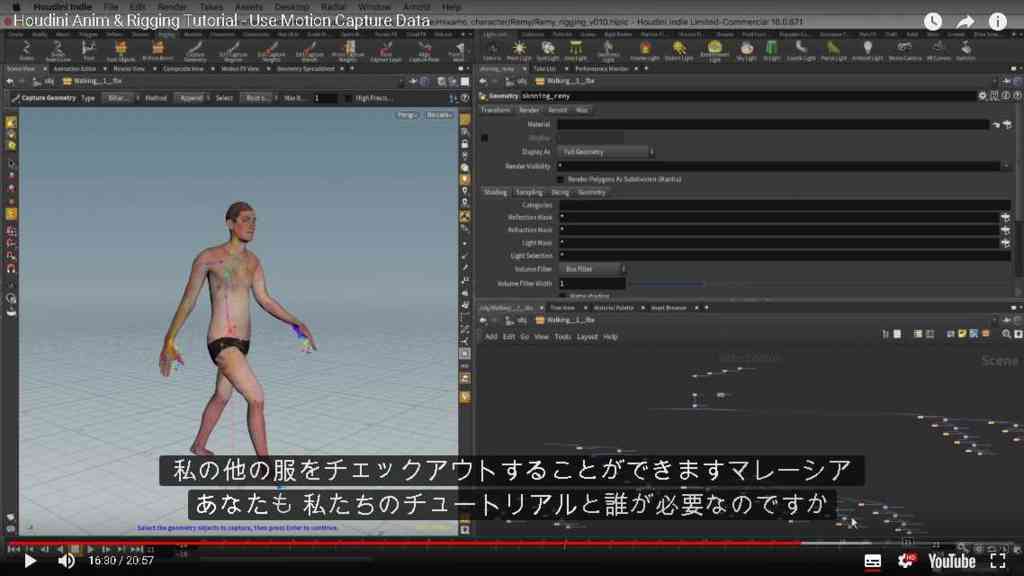Toggle YouTube subtitles
The width and height of the screenshot is (1024, 576).
(x=872, y=561)
